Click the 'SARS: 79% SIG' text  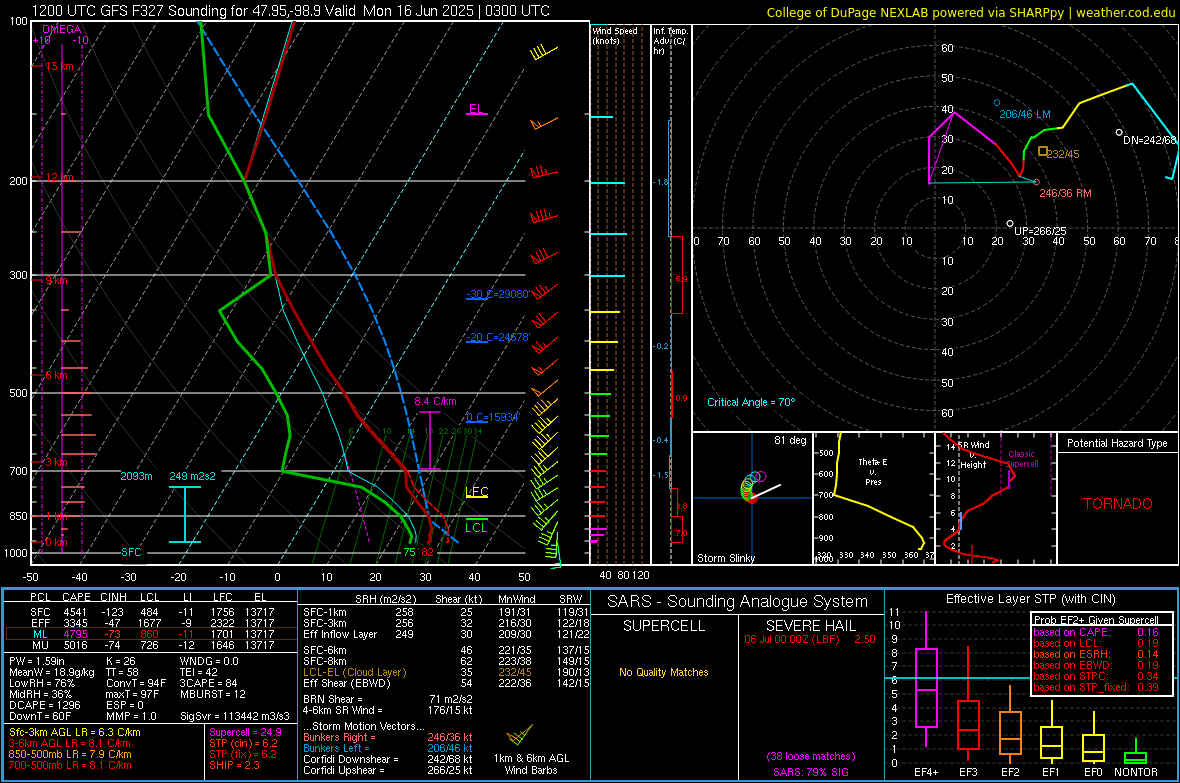tap(810, 772)
